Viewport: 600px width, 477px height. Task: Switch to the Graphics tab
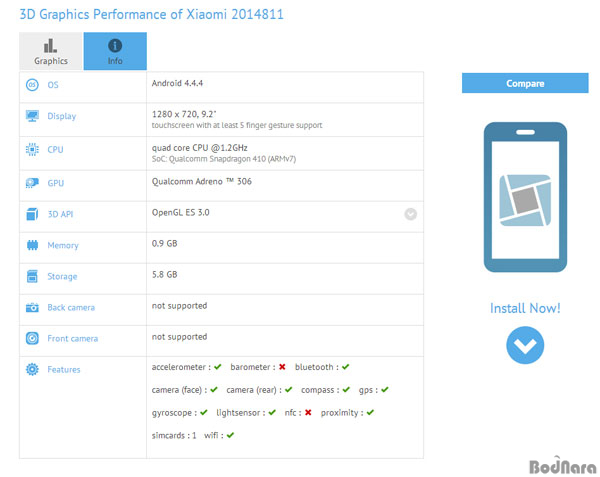(x=51, y=51)
